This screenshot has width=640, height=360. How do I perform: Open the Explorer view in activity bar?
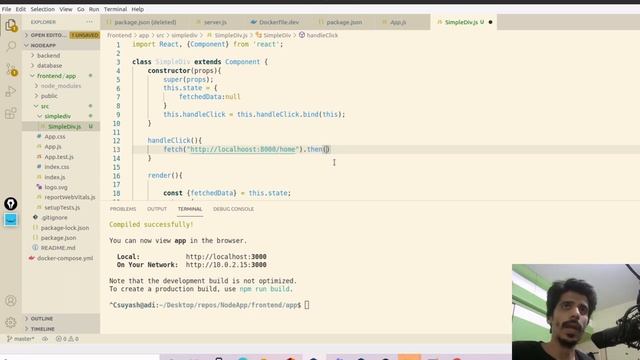11,25
